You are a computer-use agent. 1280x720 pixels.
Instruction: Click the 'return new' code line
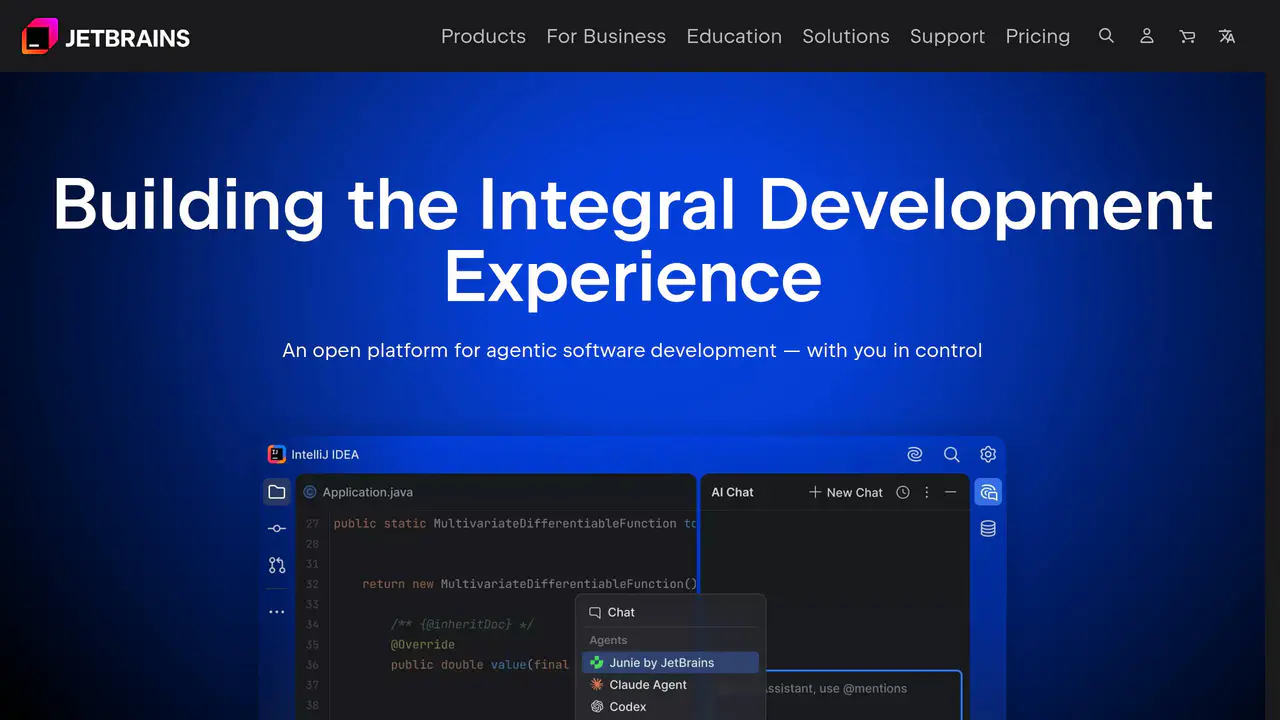[x=529, y=584]
